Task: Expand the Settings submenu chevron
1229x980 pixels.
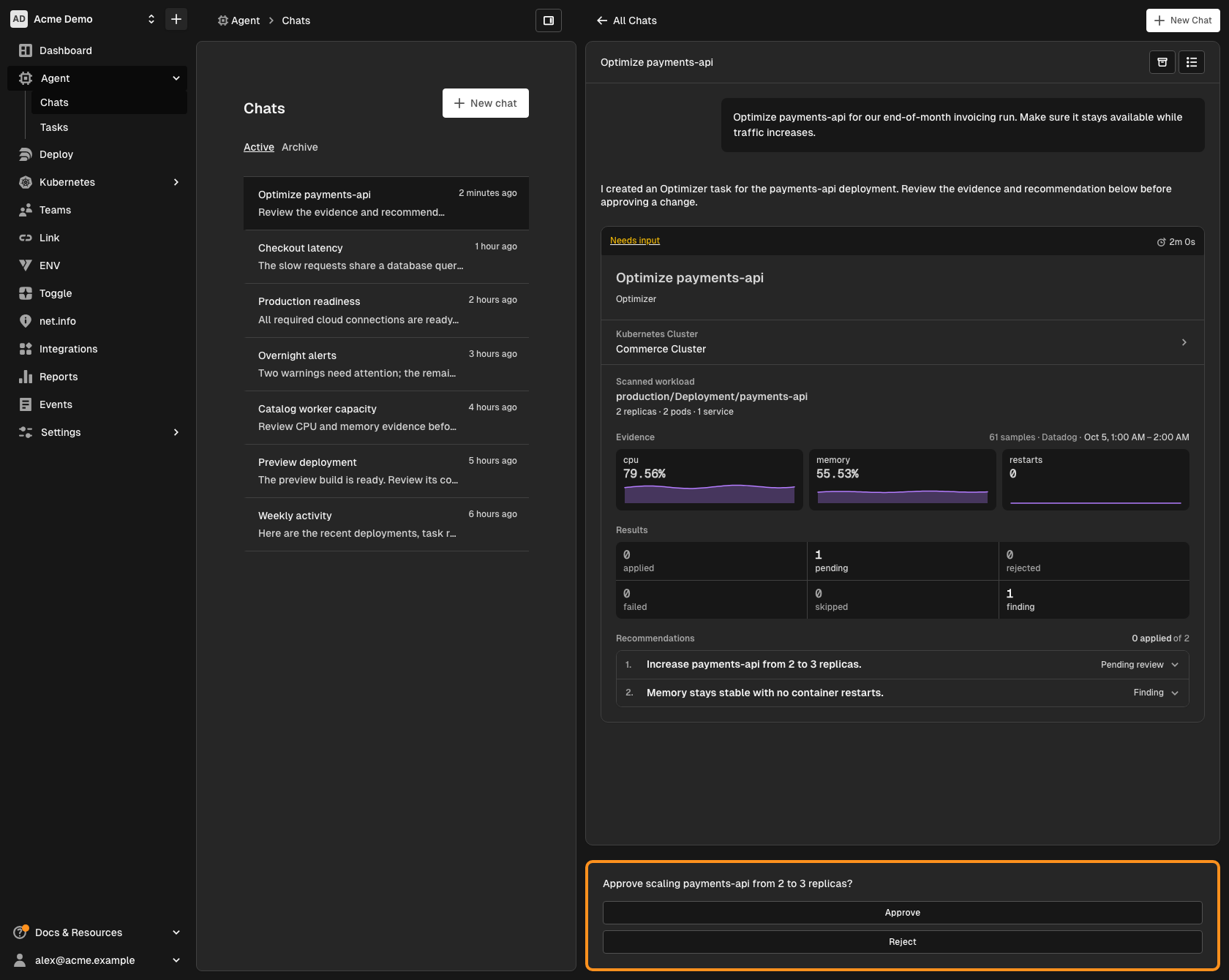Action: [176, 432]
